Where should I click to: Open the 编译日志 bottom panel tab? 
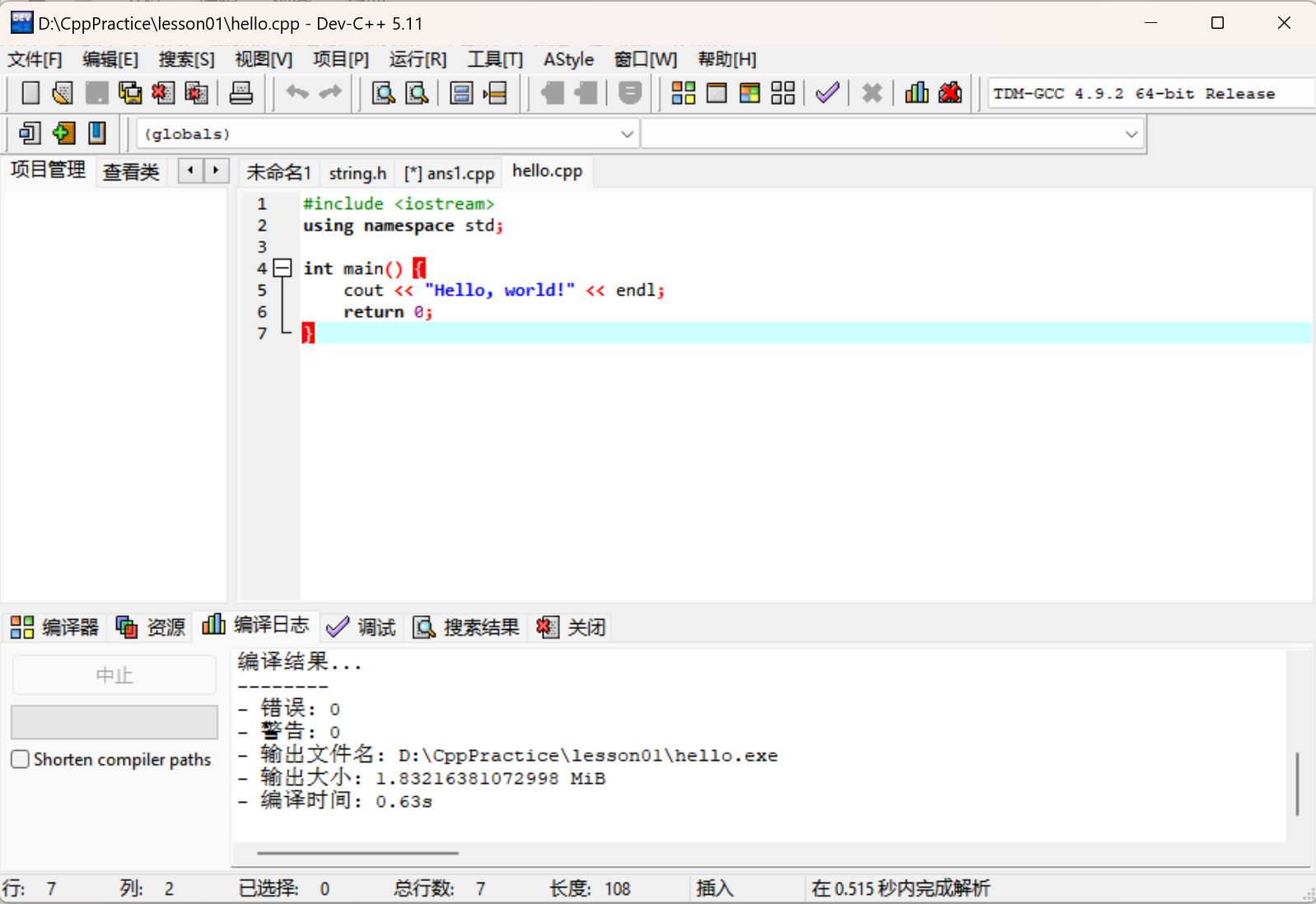tap(256, 625)
